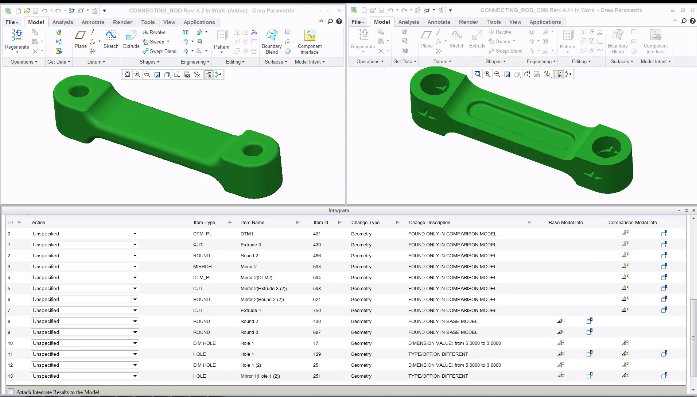Click the Action column header
Image resolution: width=697 pixels, height=397 pixels.
point(39,222)
